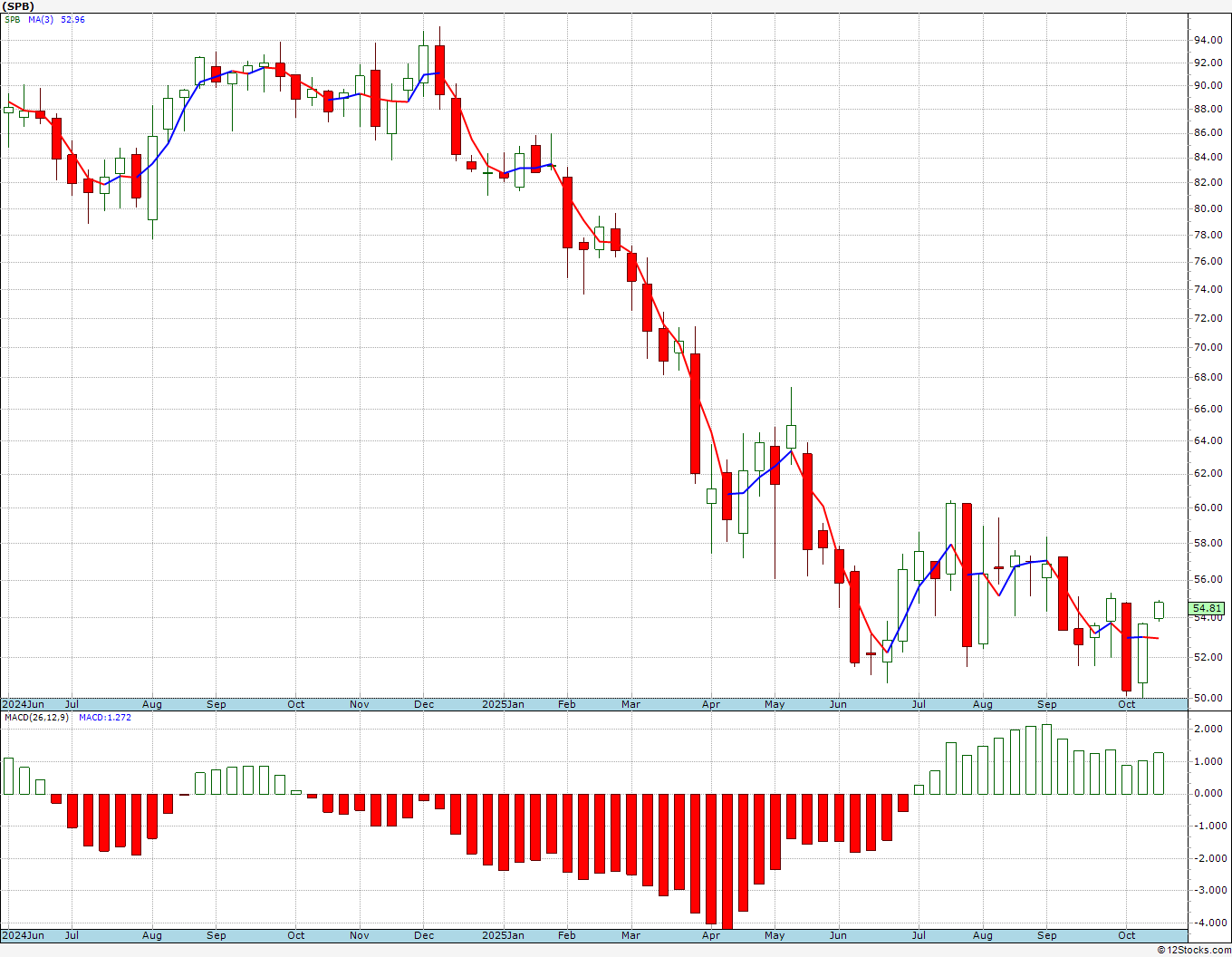
Task: Click the 78.00 price axis label
Action: coord(1208,236)
